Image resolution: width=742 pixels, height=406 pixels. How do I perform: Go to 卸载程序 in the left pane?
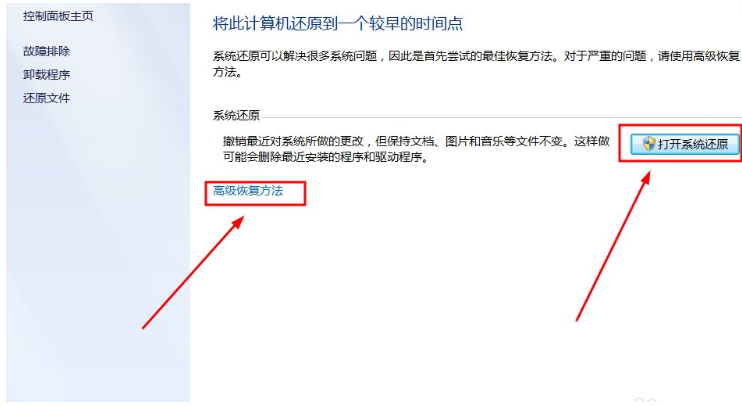(46, 74)
